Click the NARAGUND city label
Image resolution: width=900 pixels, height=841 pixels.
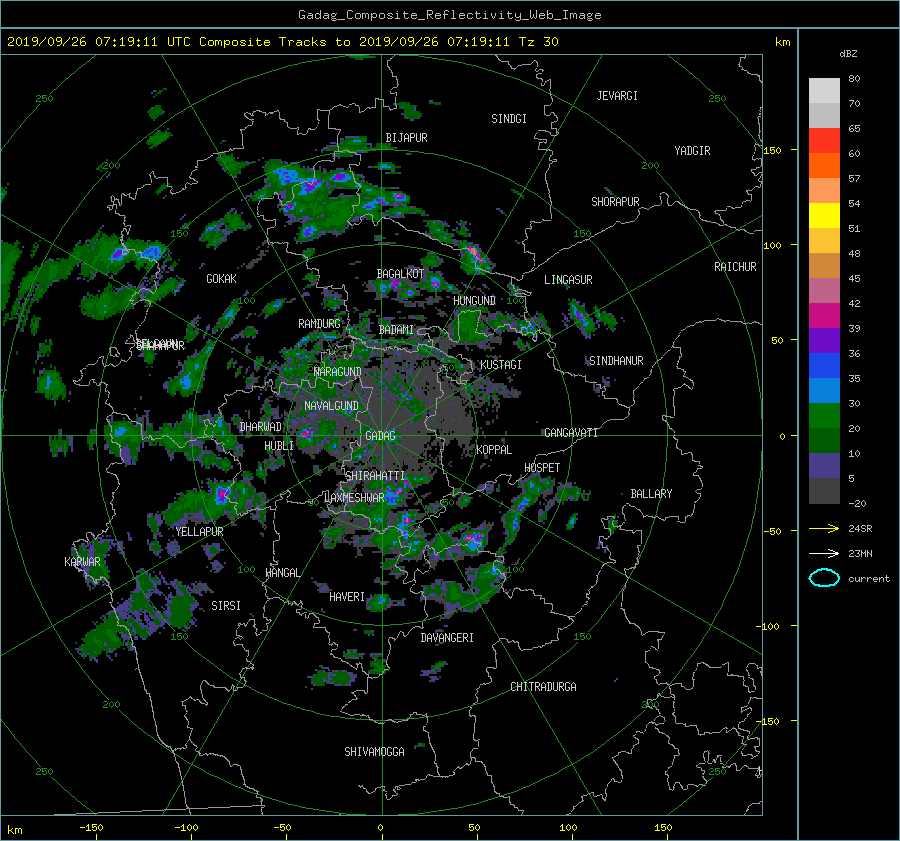tap(338, 372)
